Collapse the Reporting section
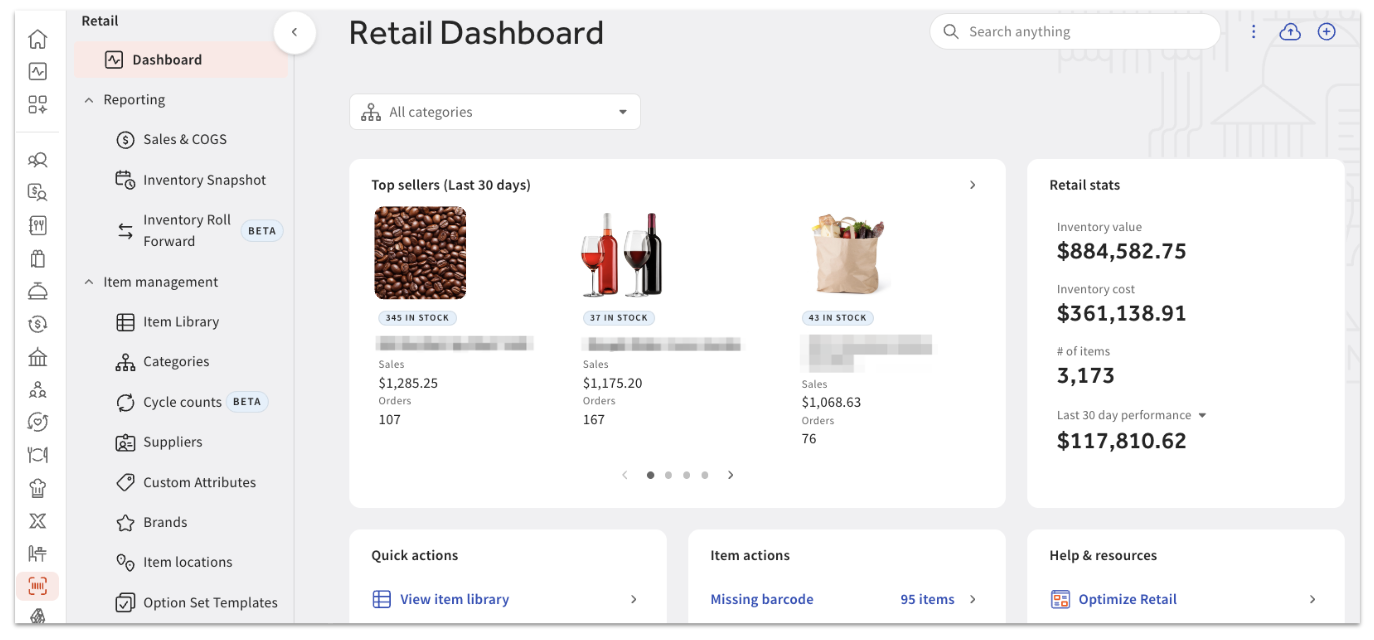This screenshot has height=640, width=1374. [88, 99]
